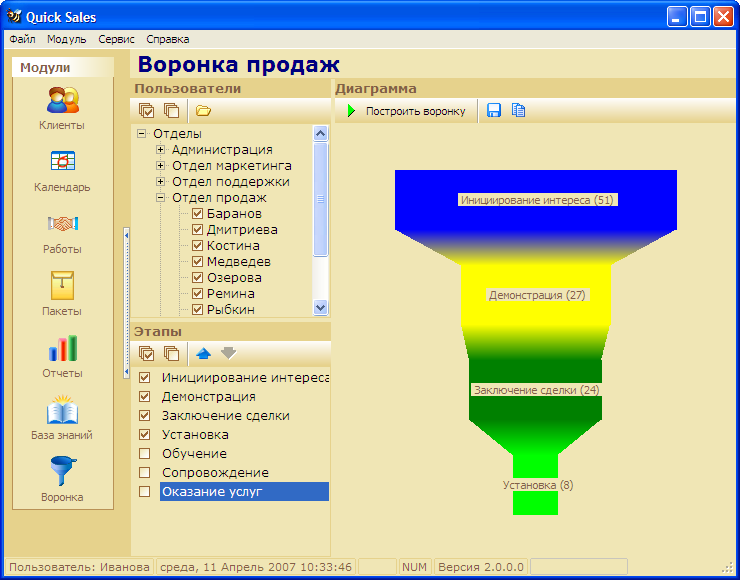The image size is (740, 580).
Task: Toggle Дмитриева checkbox
Action: (197, 230)
